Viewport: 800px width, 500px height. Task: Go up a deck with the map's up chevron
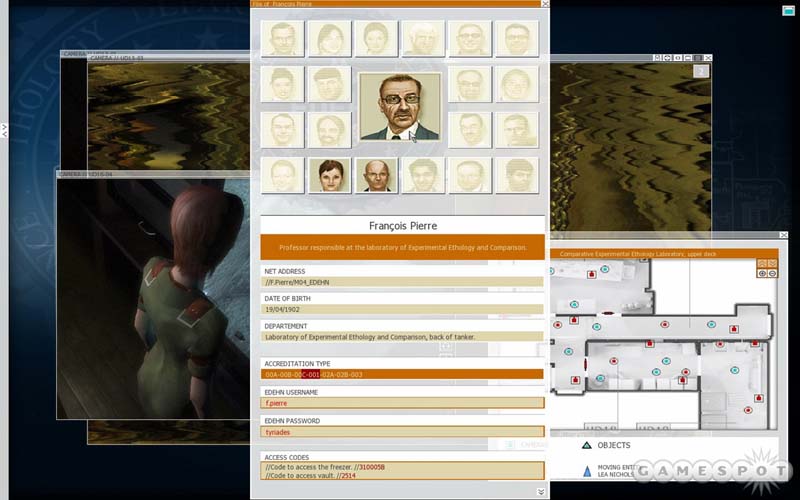762,263
